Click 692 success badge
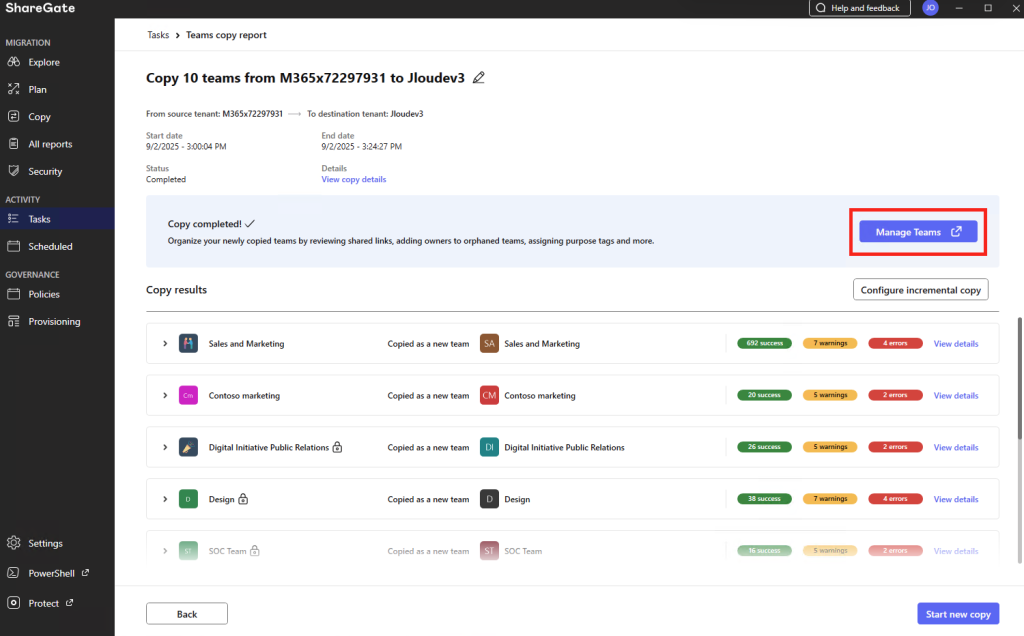The width and height of the screenshot is (1024, 636). (x=764, y=343)
